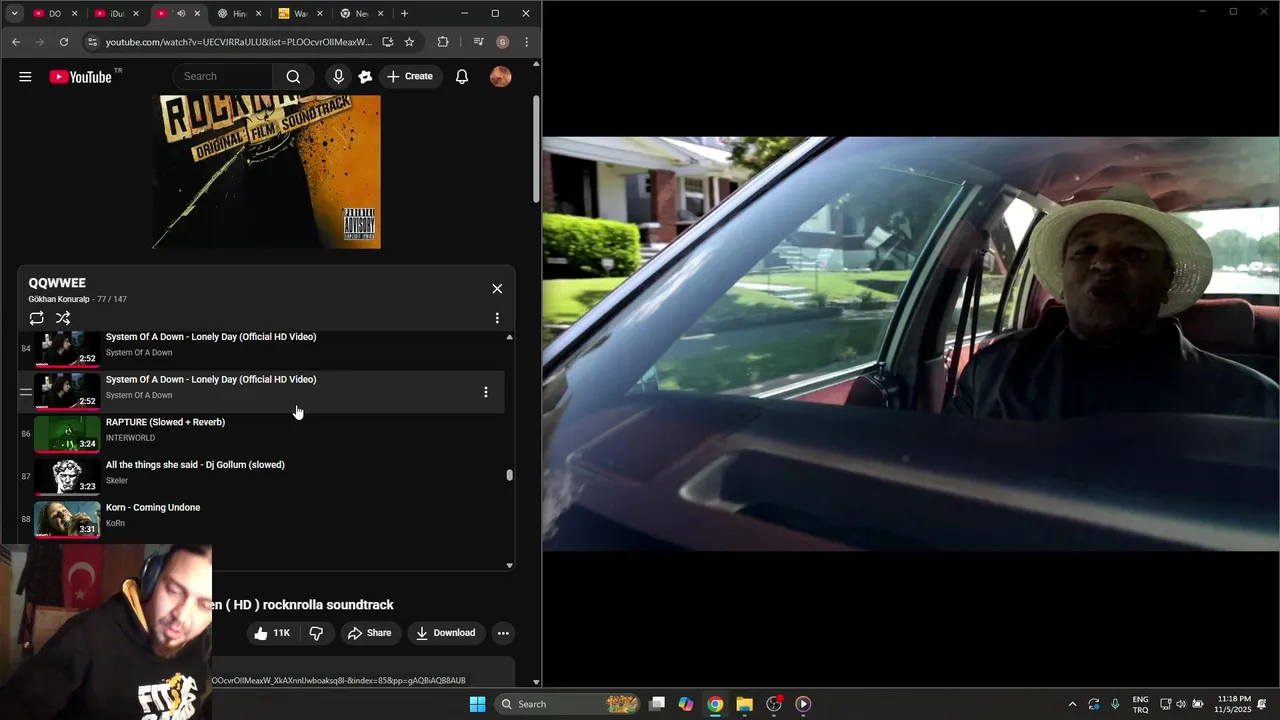Bookmark this page with star icon

[x=409, y=42]
